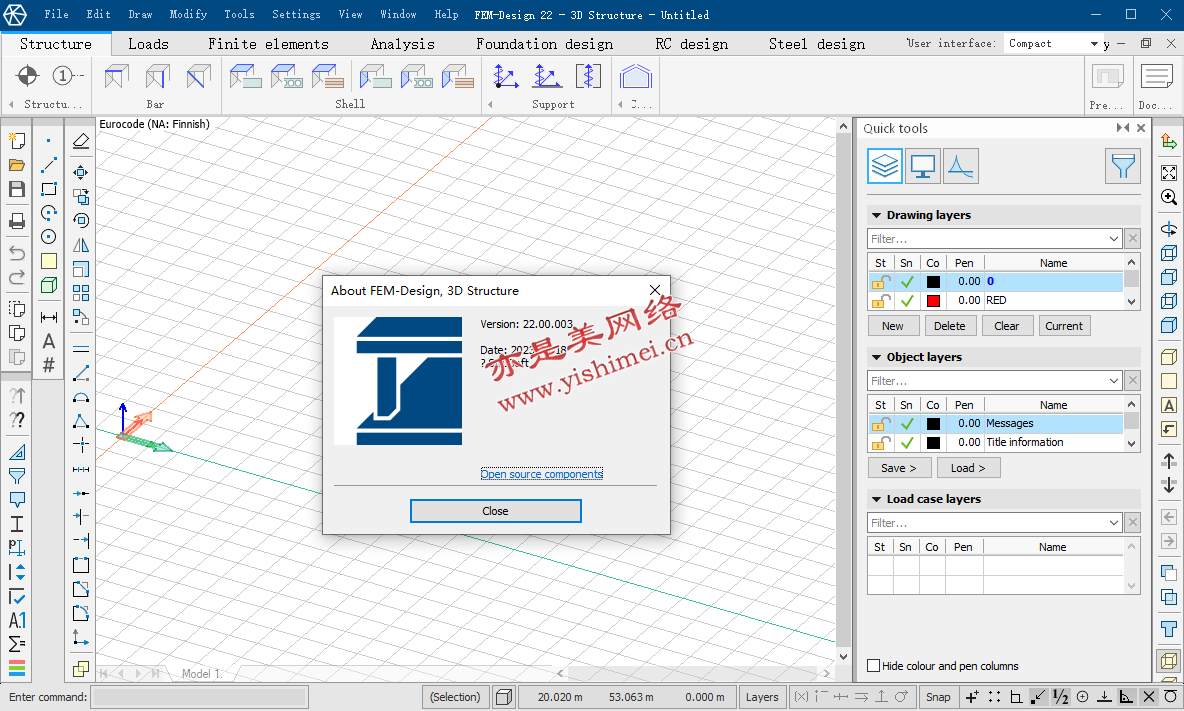Select the draw circle tool

tap(49, 237)
